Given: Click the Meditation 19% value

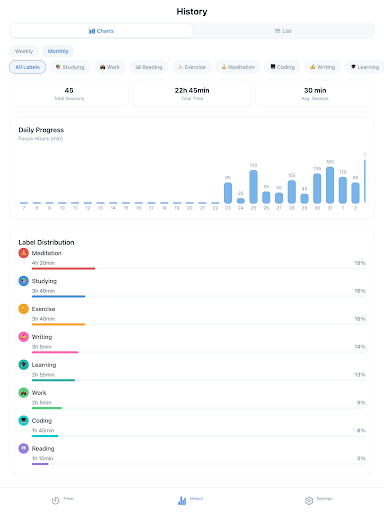Looking at the screenshot, I should pyautogui.click(x=360, y=263).
